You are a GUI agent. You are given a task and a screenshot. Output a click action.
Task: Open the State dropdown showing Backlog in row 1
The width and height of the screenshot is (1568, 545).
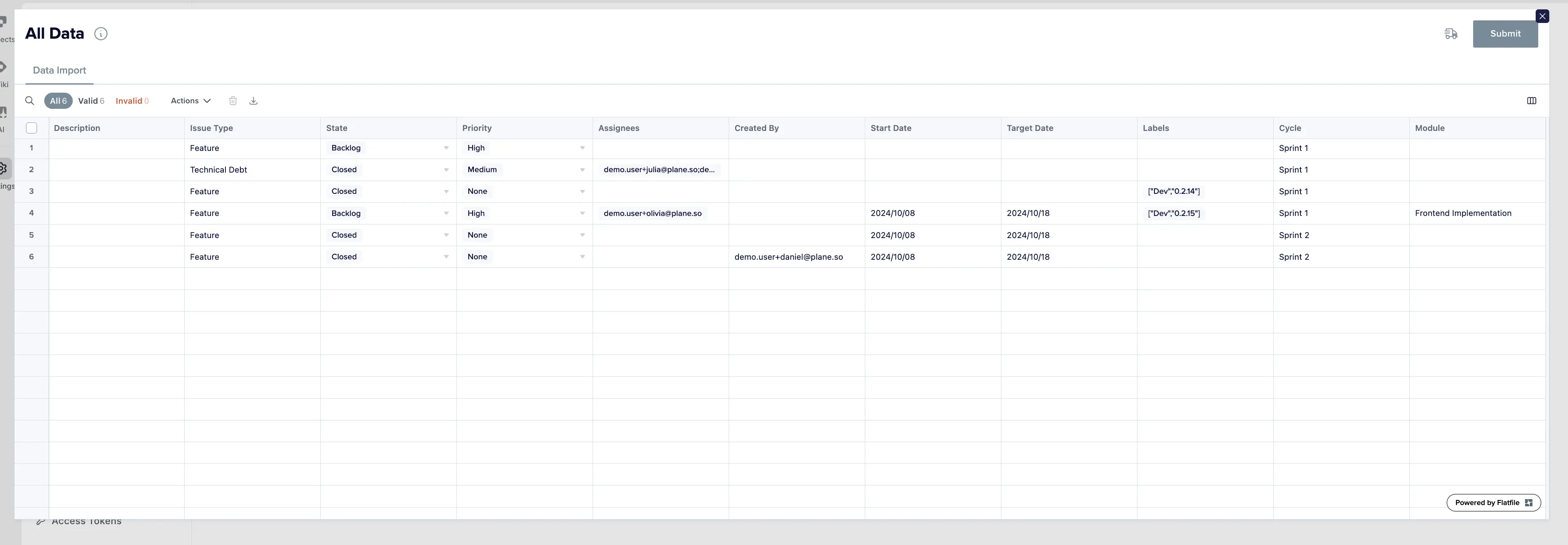[x=446, y=148]
